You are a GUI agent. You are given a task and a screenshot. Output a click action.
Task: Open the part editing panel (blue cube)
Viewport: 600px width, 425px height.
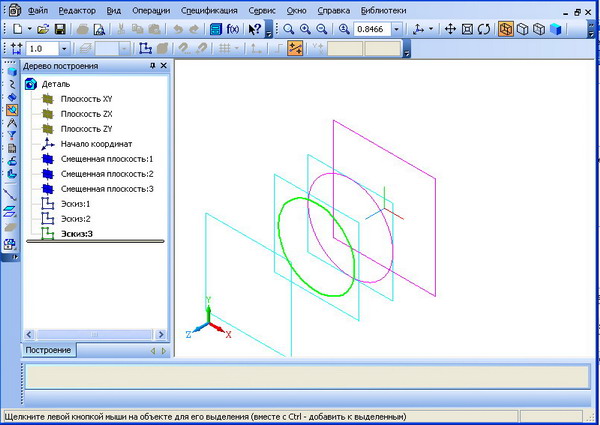[12, 72]
